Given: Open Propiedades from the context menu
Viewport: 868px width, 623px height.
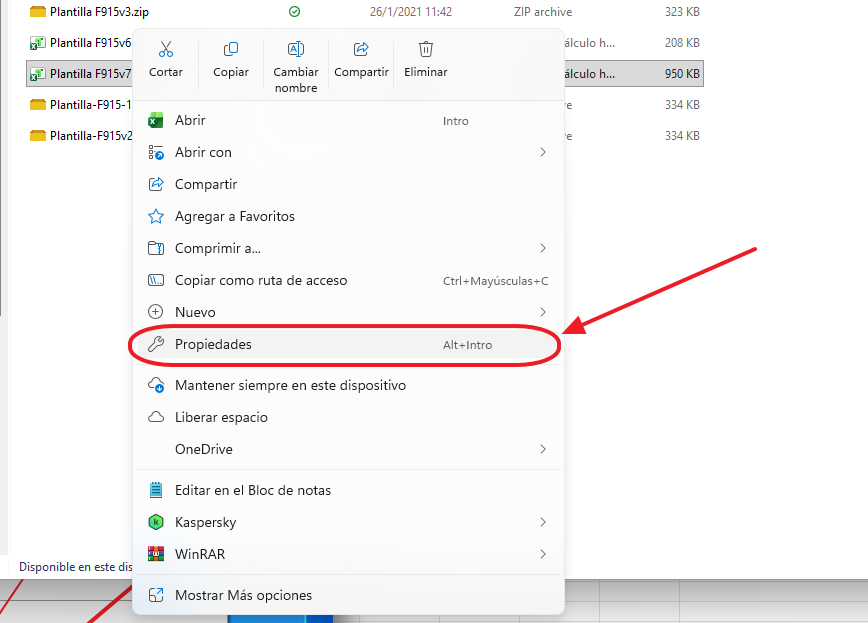Looking at the screenshot, I should [x=213, y=344].
